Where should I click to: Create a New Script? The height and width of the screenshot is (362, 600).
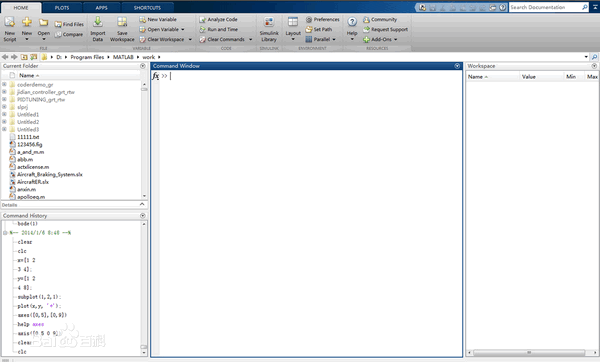[10, 29]
